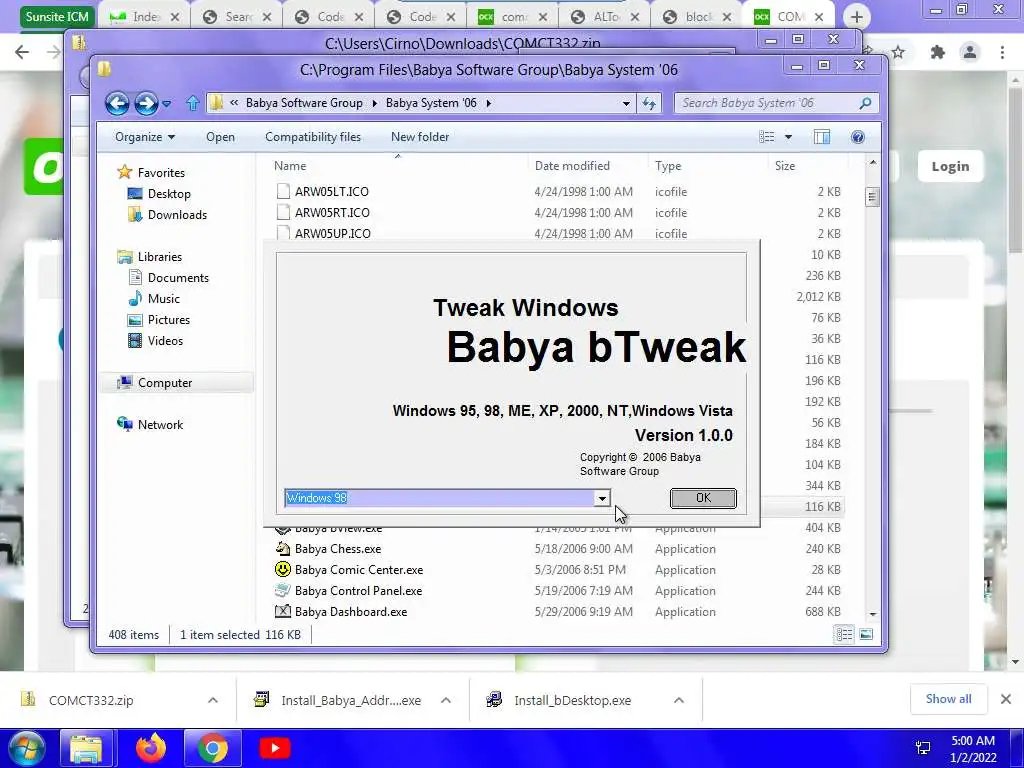
Task: Open COMCT332.zip download options arrow
Action: [213, 700]
